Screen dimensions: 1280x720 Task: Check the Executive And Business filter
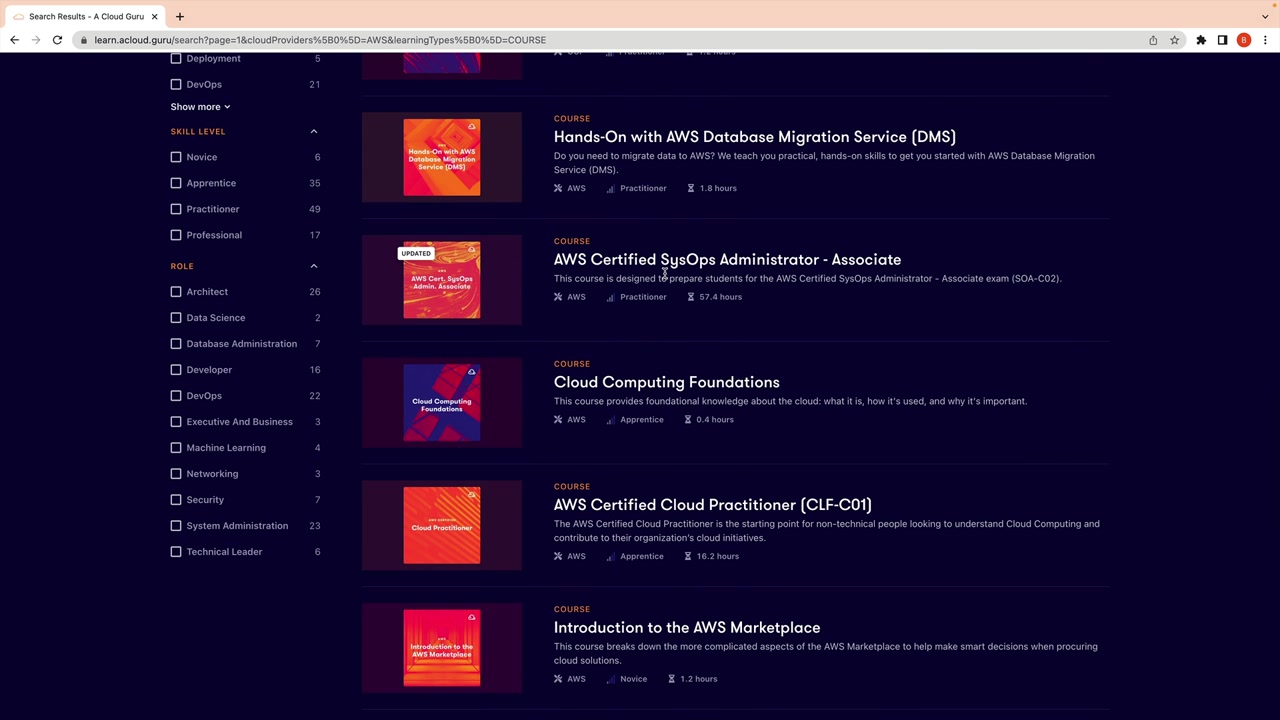[176, 422]
